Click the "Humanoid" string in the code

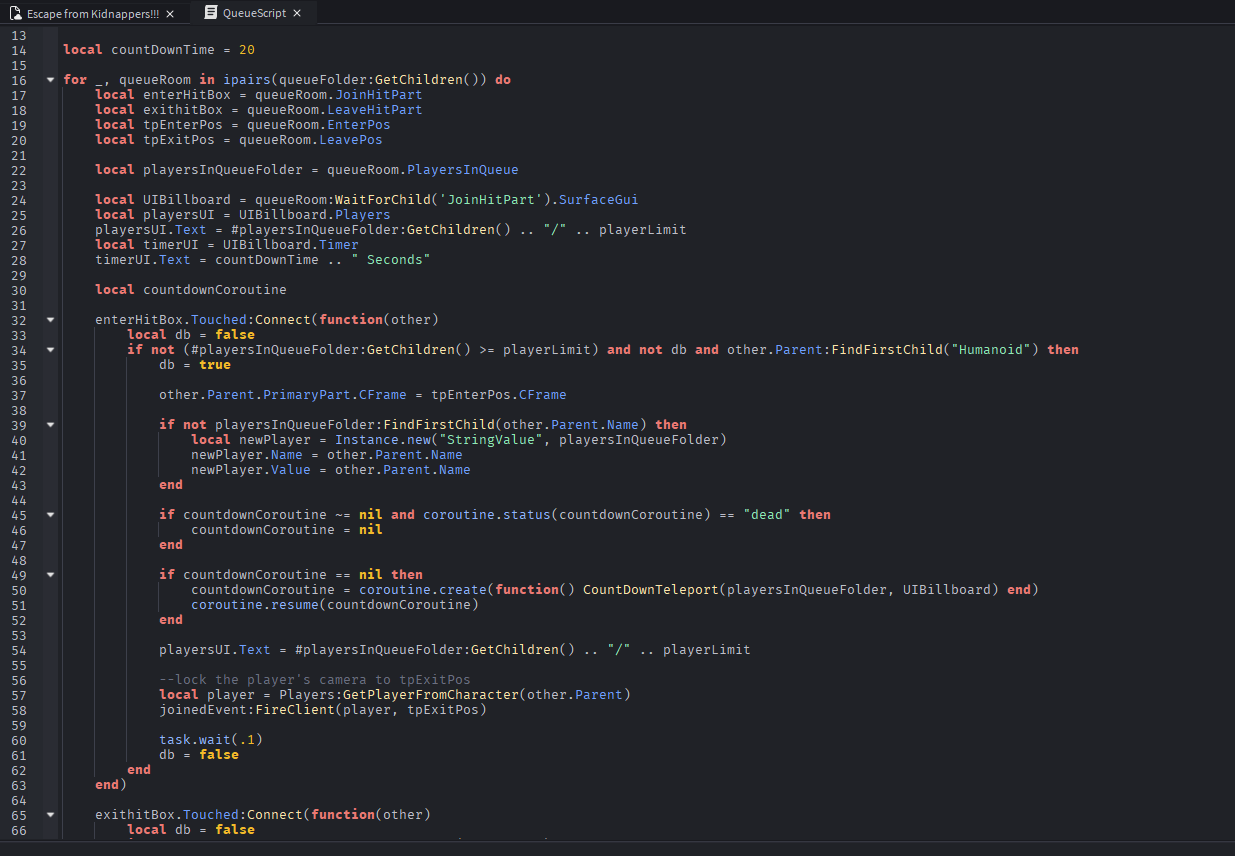click(995, 350)
